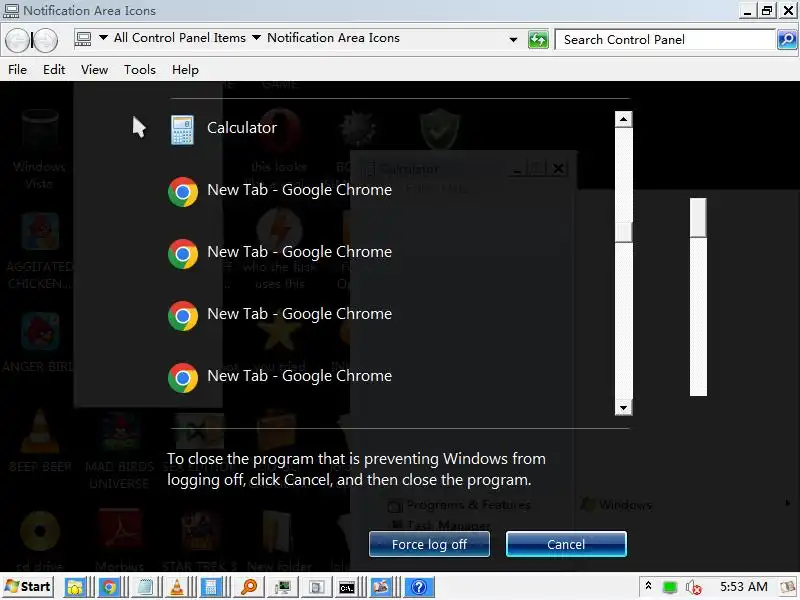Open the orange magnifier taskbar icon
The height and width of the screenshot is (600, 800).
click(249, 587)
